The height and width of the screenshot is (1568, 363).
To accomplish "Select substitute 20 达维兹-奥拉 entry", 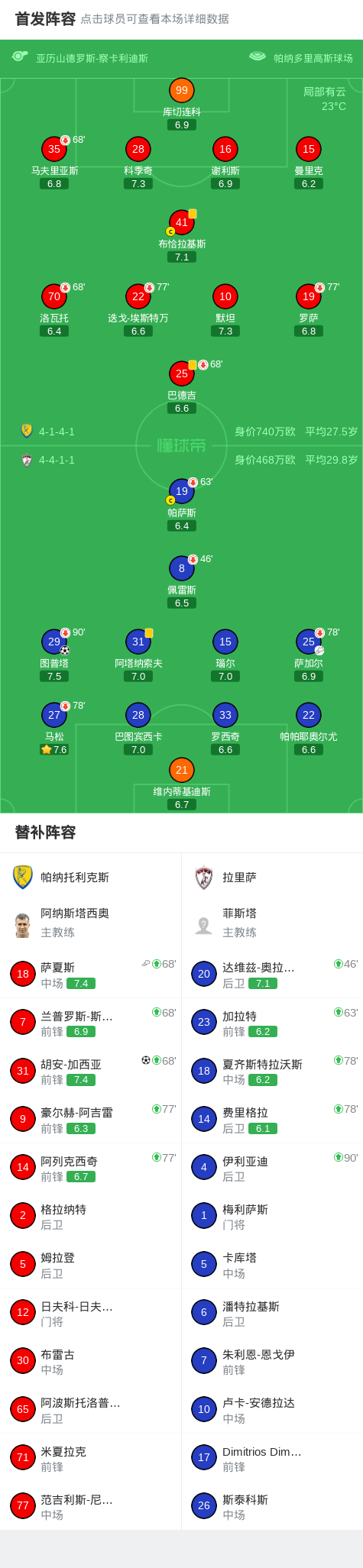I will coord(272,974).
